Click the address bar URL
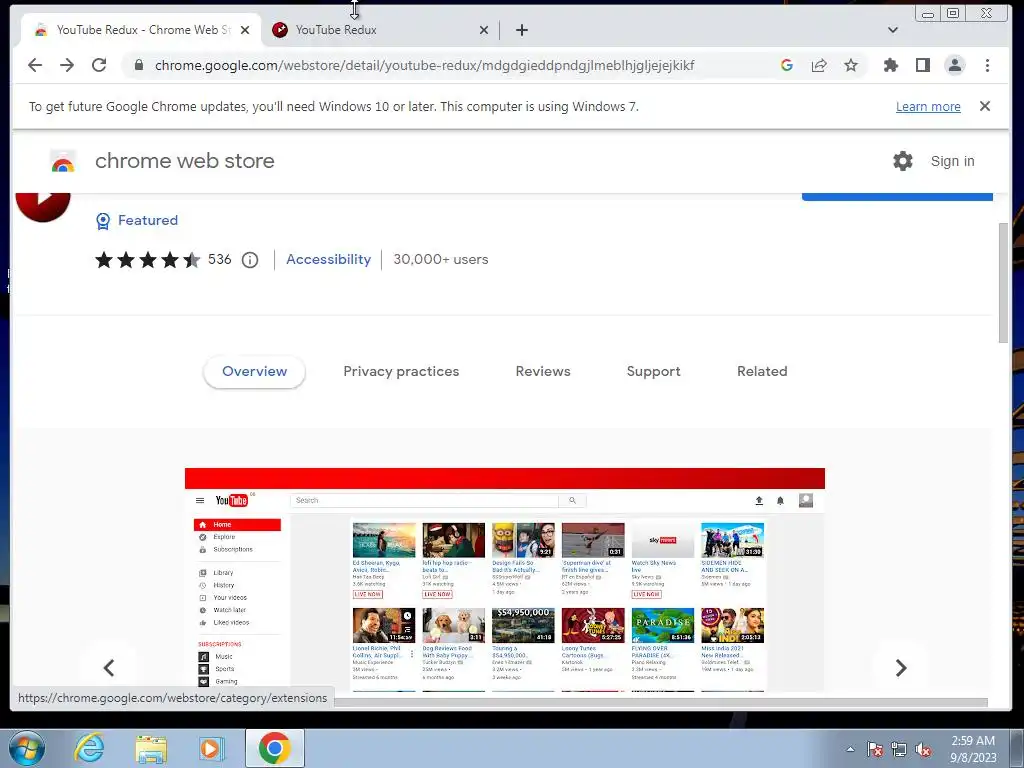 424,65
